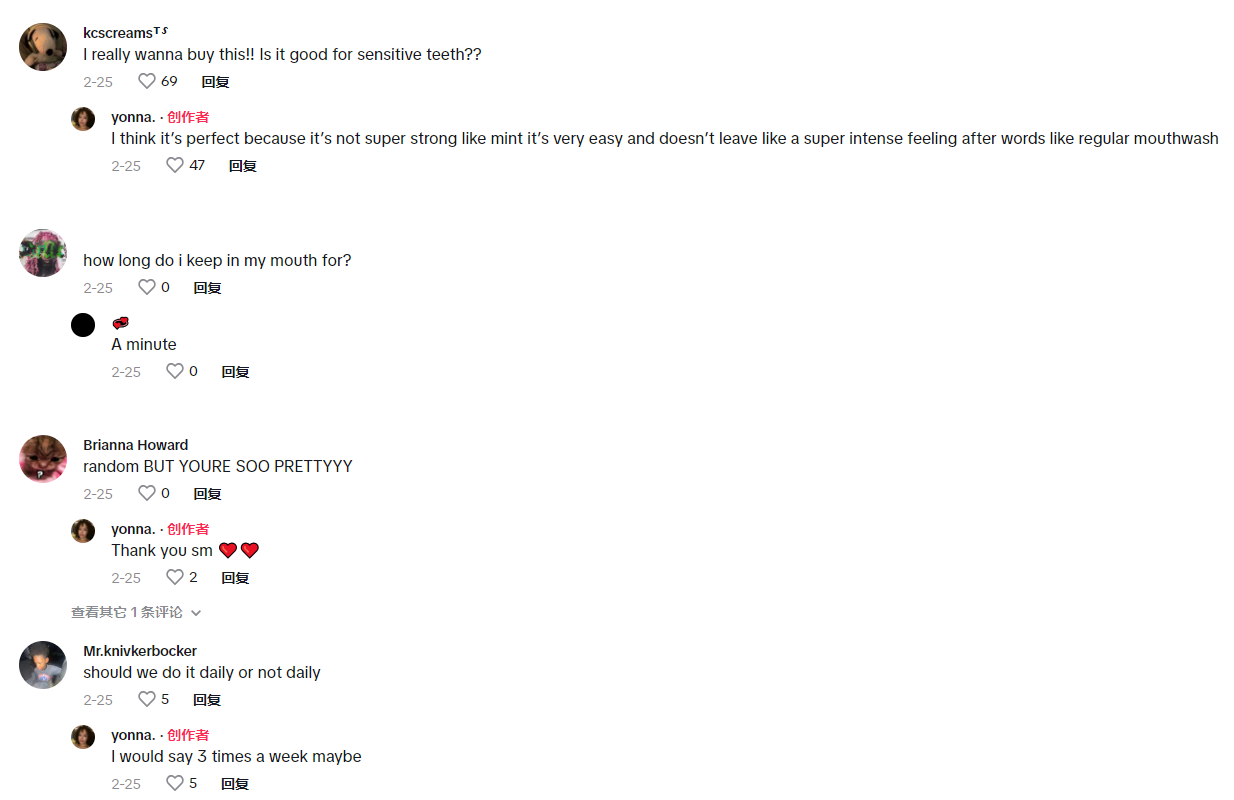Open kcscreams' profile avatar

43,47
